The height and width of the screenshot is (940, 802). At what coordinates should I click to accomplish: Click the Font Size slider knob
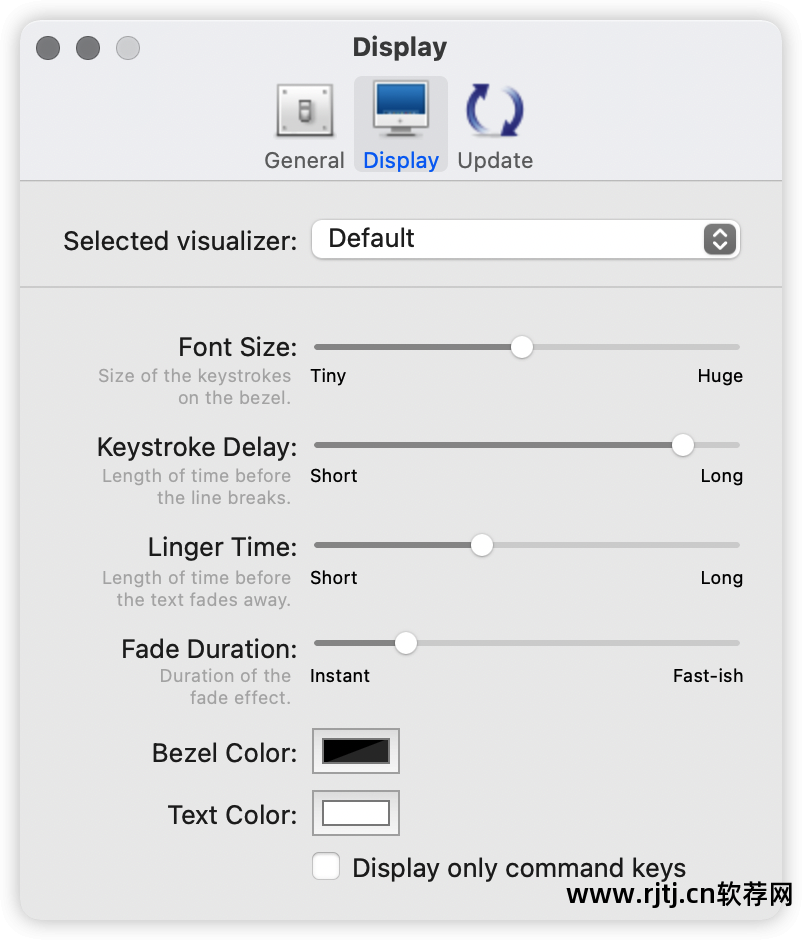point(521,347)
